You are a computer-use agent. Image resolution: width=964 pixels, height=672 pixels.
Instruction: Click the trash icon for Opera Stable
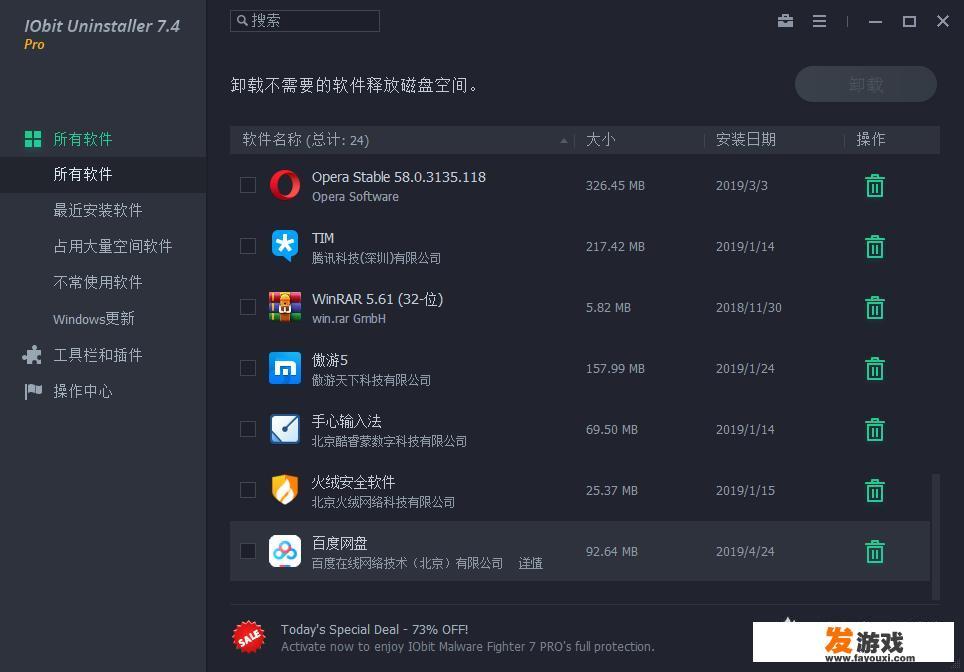[874, 186]
